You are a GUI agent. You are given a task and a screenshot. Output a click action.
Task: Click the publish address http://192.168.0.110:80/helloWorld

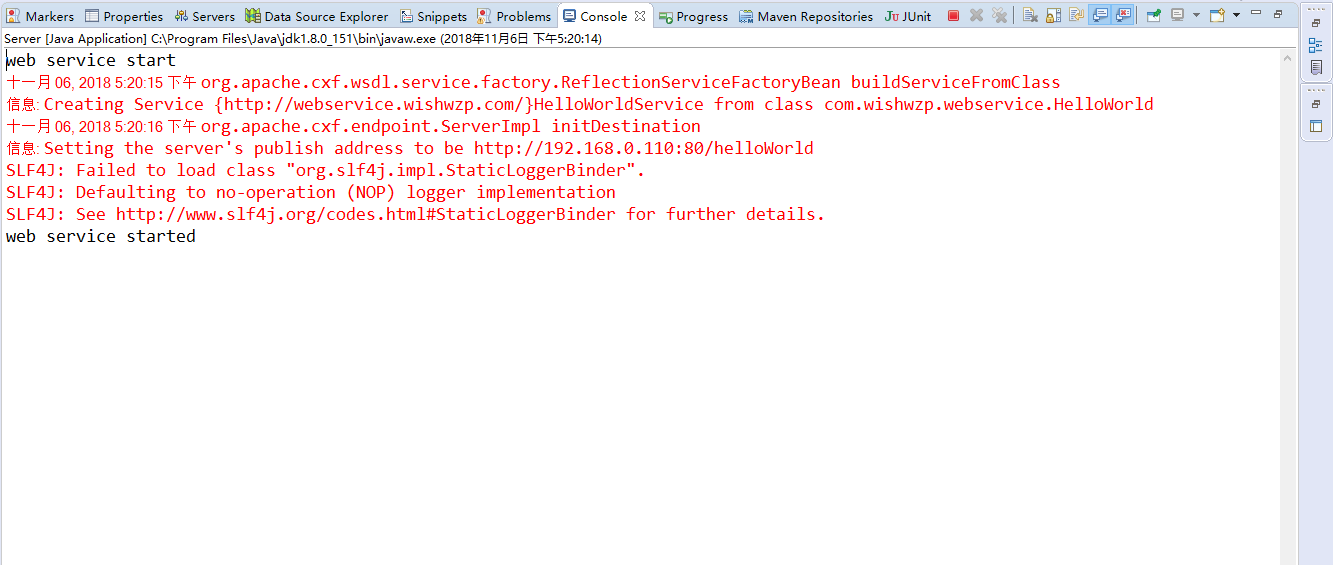(644, 148)
